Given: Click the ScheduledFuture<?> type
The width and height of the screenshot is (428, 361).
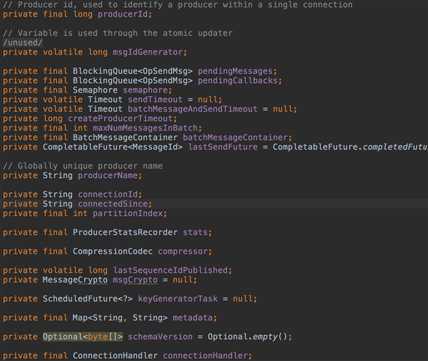Looking at the screenshot, I should click(88, 298).
